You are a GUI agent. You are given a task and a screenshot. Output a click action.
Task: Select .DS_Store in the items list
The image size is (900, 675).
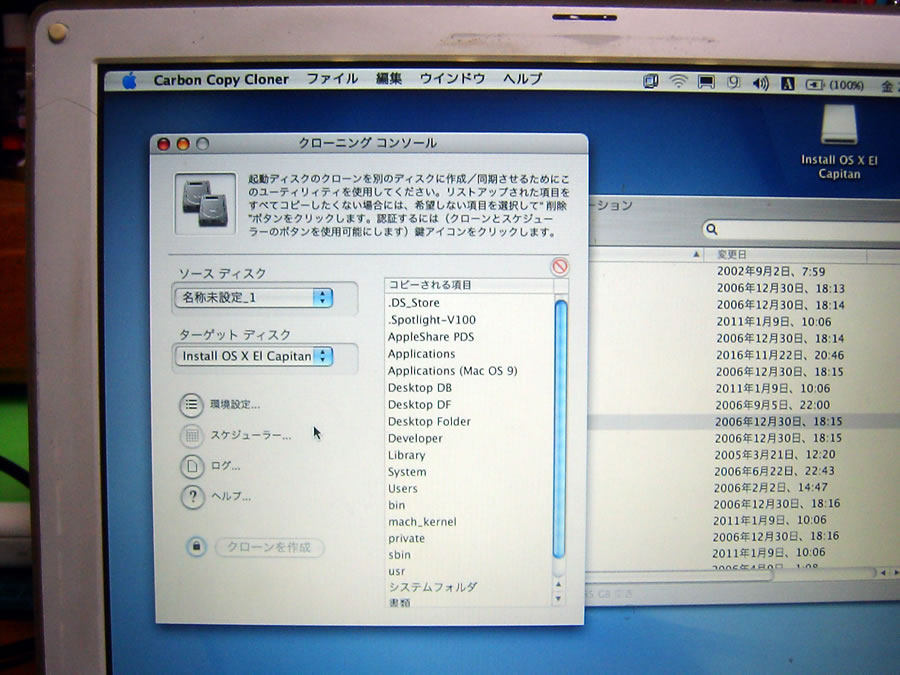coord(414,303)
